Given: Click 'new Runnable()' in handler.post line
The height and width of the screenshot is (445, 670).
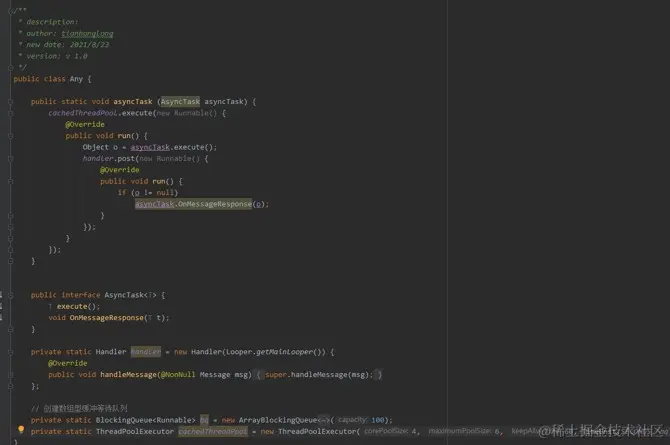Looking at the screenshot, I should click(170, 158).
